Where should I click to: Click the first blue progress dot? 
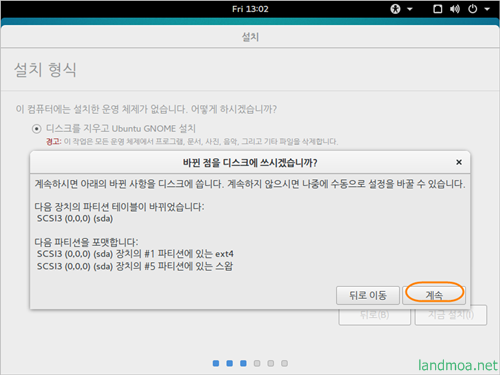coord(216,363)
